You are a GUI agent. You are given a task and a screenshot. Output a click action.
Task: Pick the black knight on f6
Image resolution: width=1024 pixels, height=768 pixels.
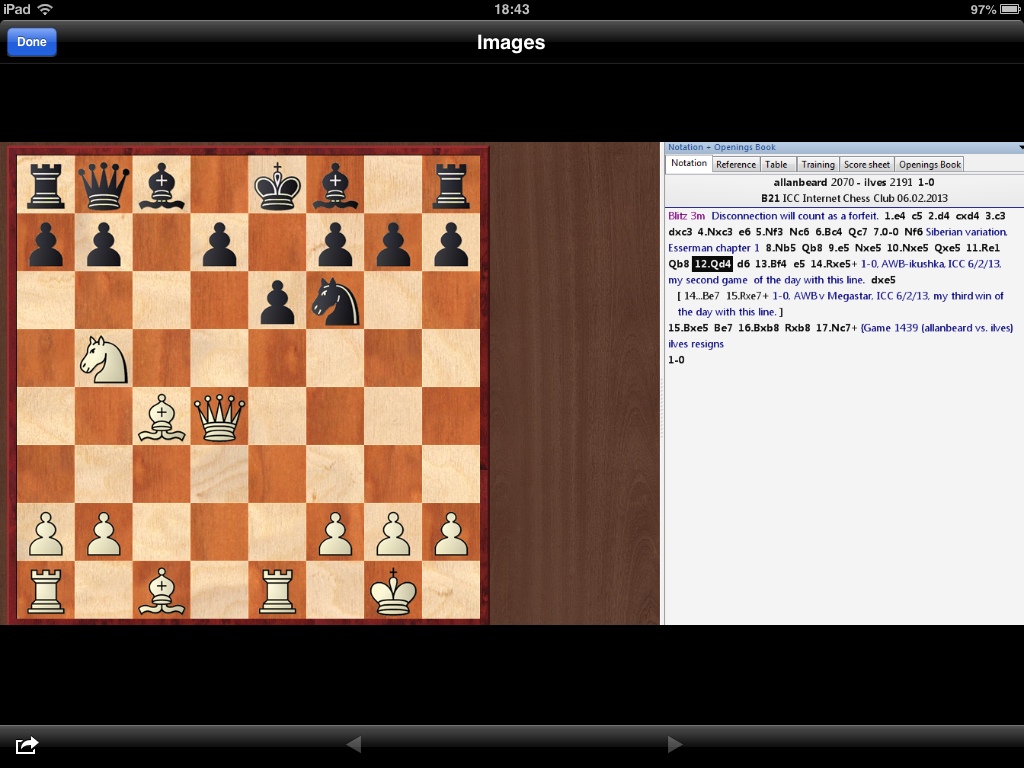coord(336,301)
